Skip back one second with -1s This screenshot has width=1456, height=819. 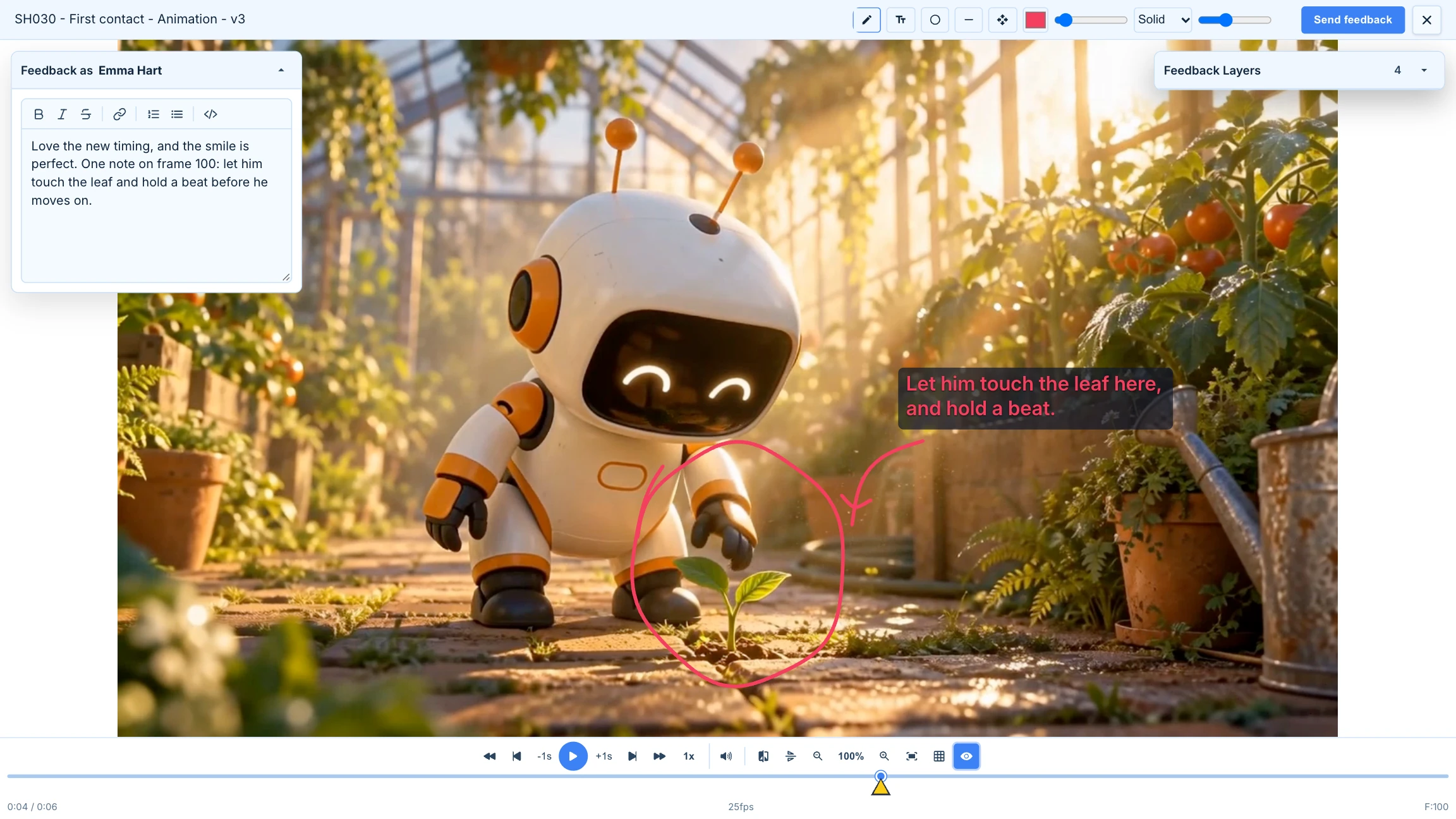(544, 756)
